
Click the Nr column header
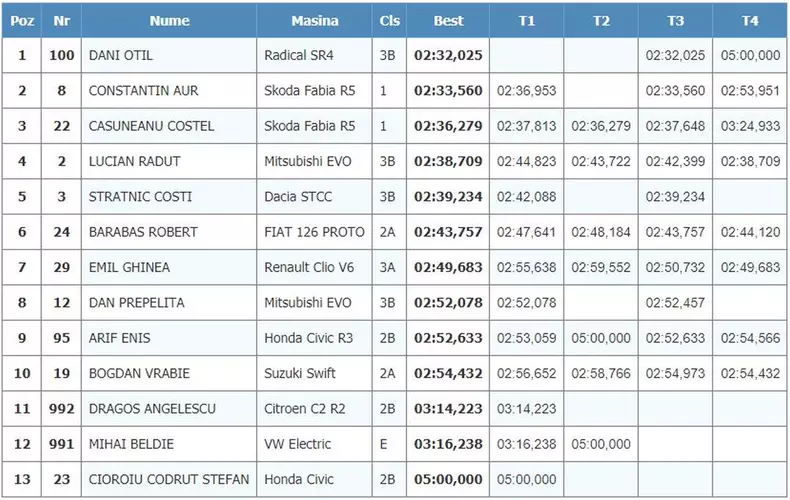[61, 20]
